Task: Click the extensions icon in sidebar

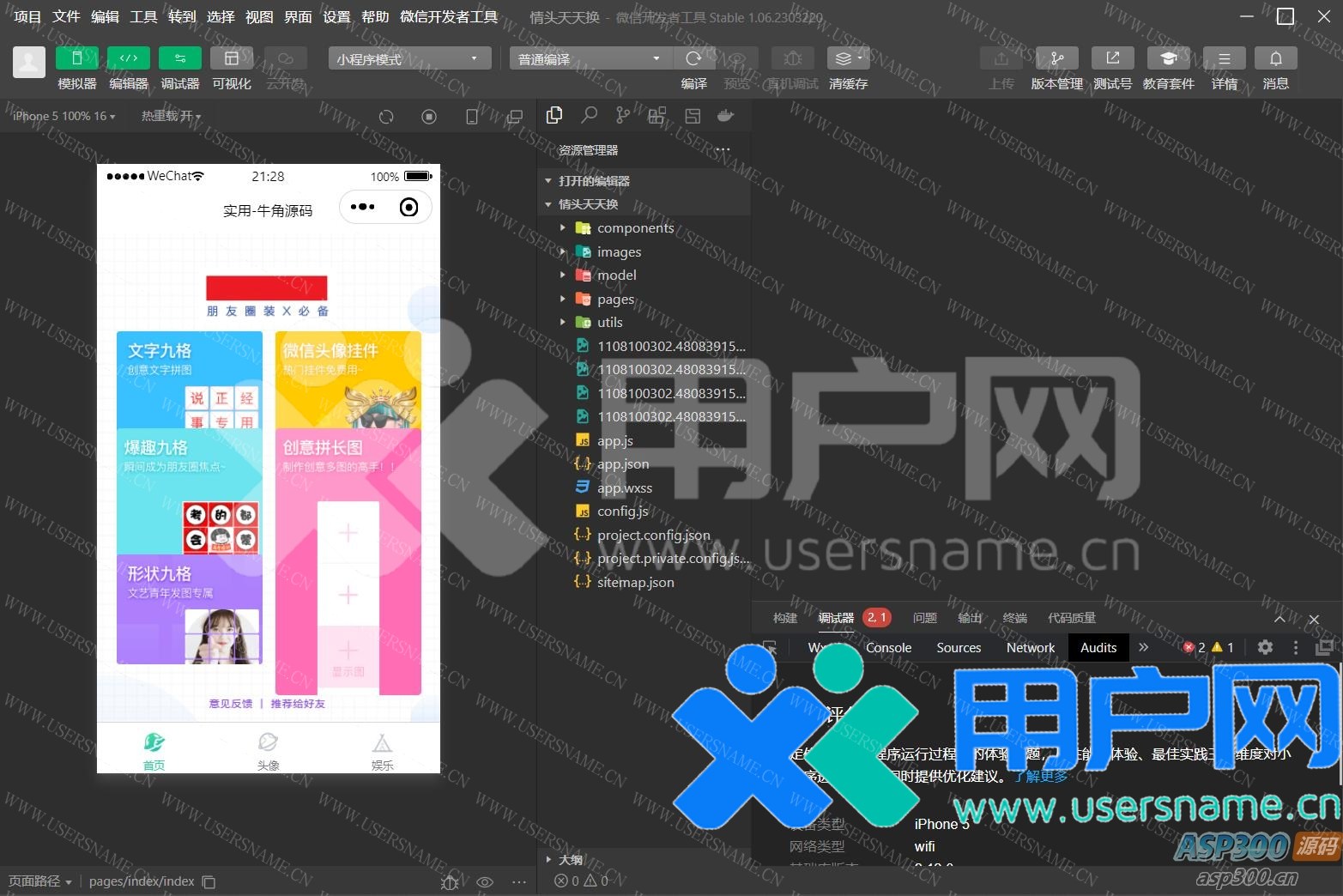Action: coord(657,115)
